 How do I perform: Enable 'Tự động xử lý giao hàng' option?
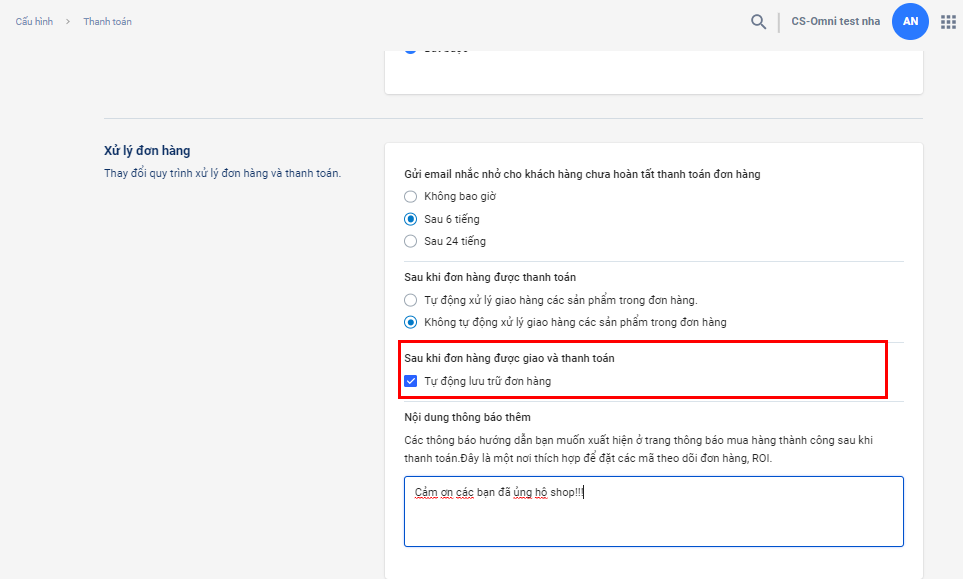coord(411,300)
